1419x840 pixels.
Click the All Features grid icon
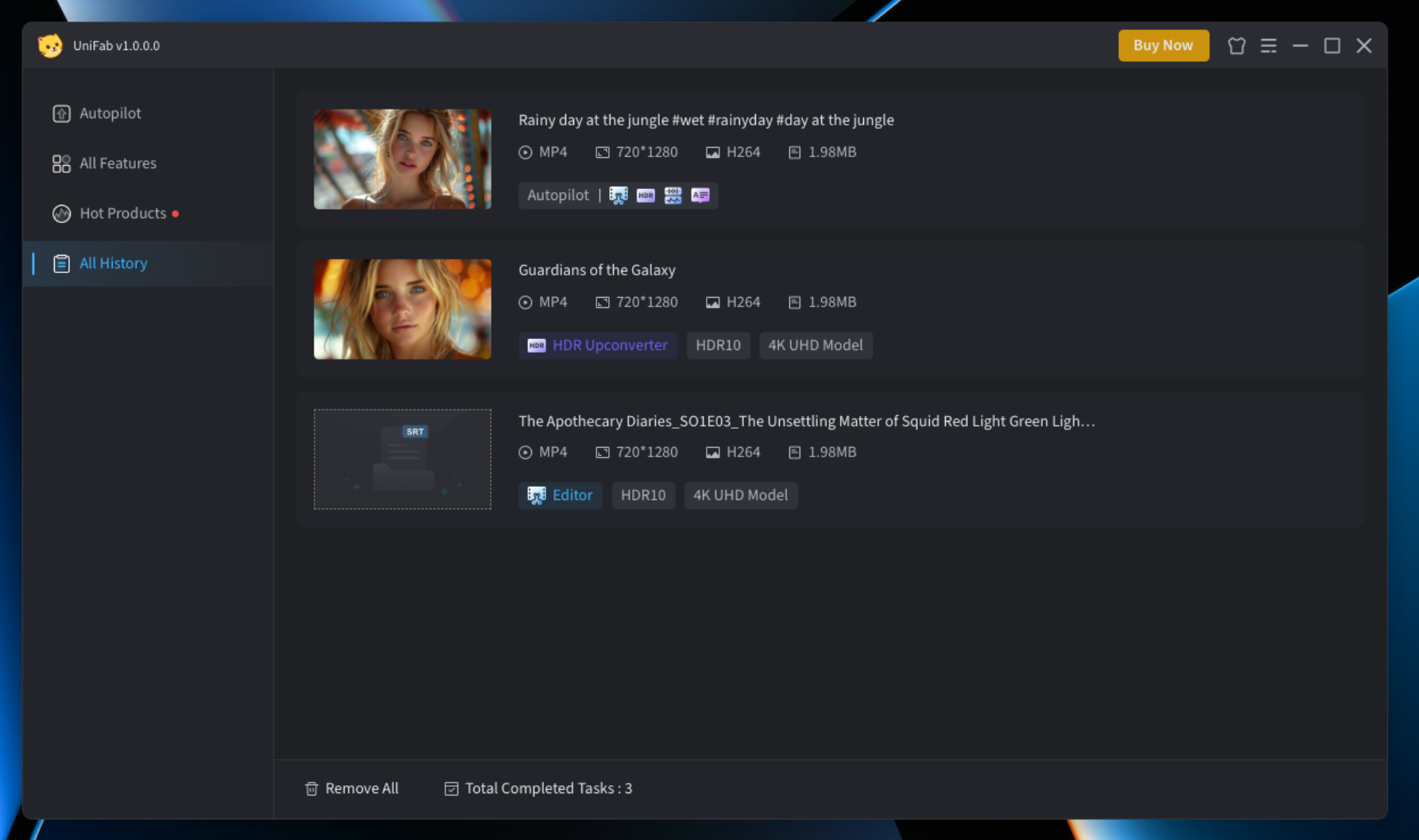[61, 164]
